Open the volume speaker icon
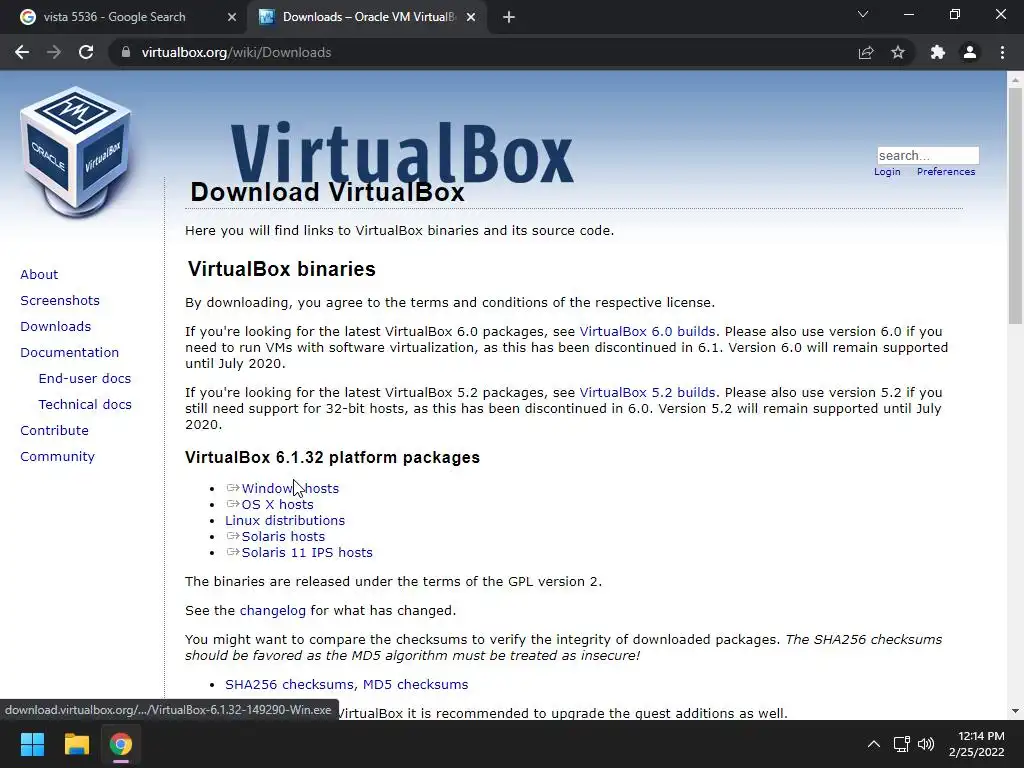The width and height of the screenshot is (1024, 768). click(x=926, y=744)
